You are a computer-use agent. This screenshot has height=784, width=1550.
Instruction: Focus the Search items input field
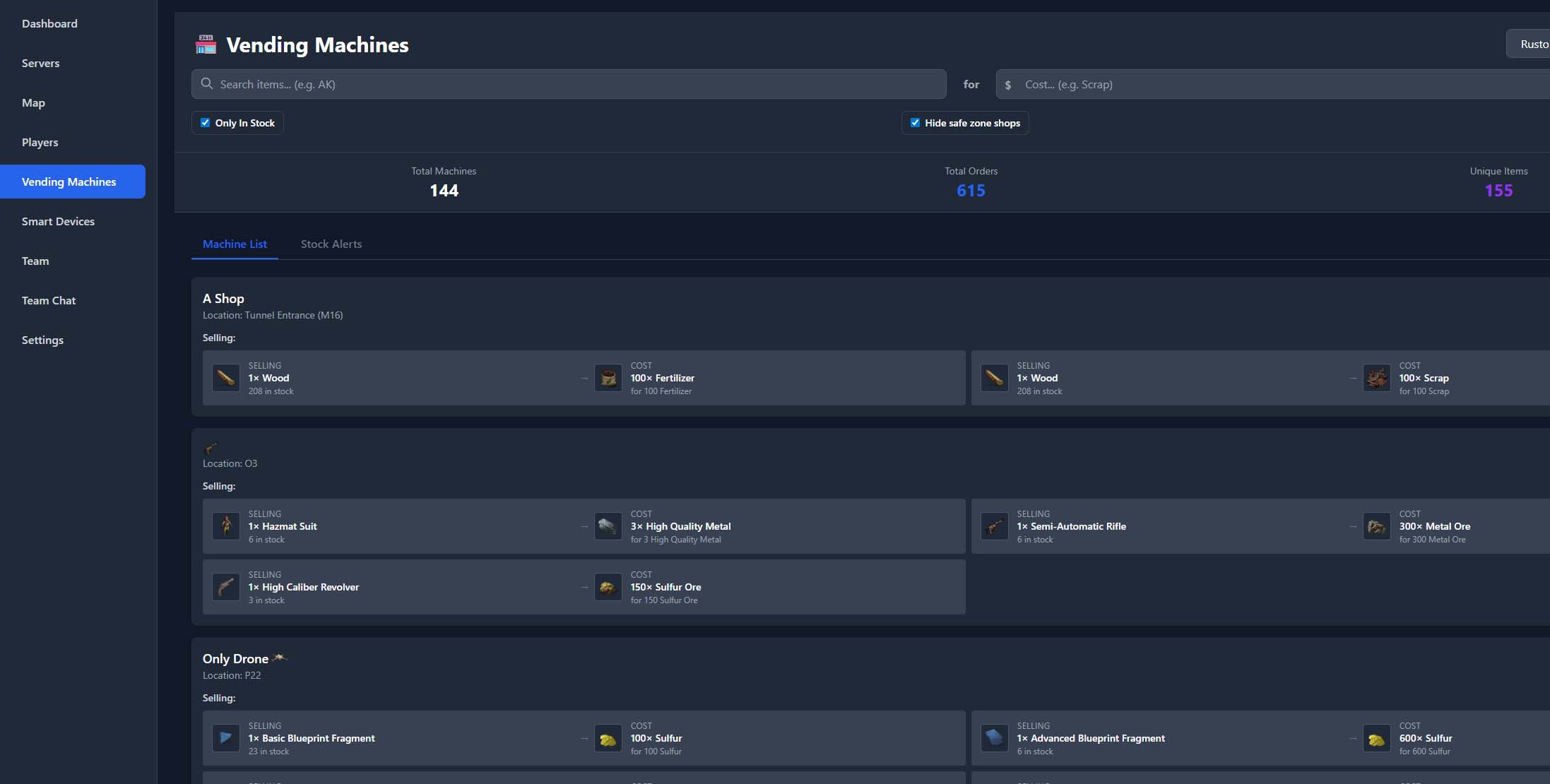[569, 84]
